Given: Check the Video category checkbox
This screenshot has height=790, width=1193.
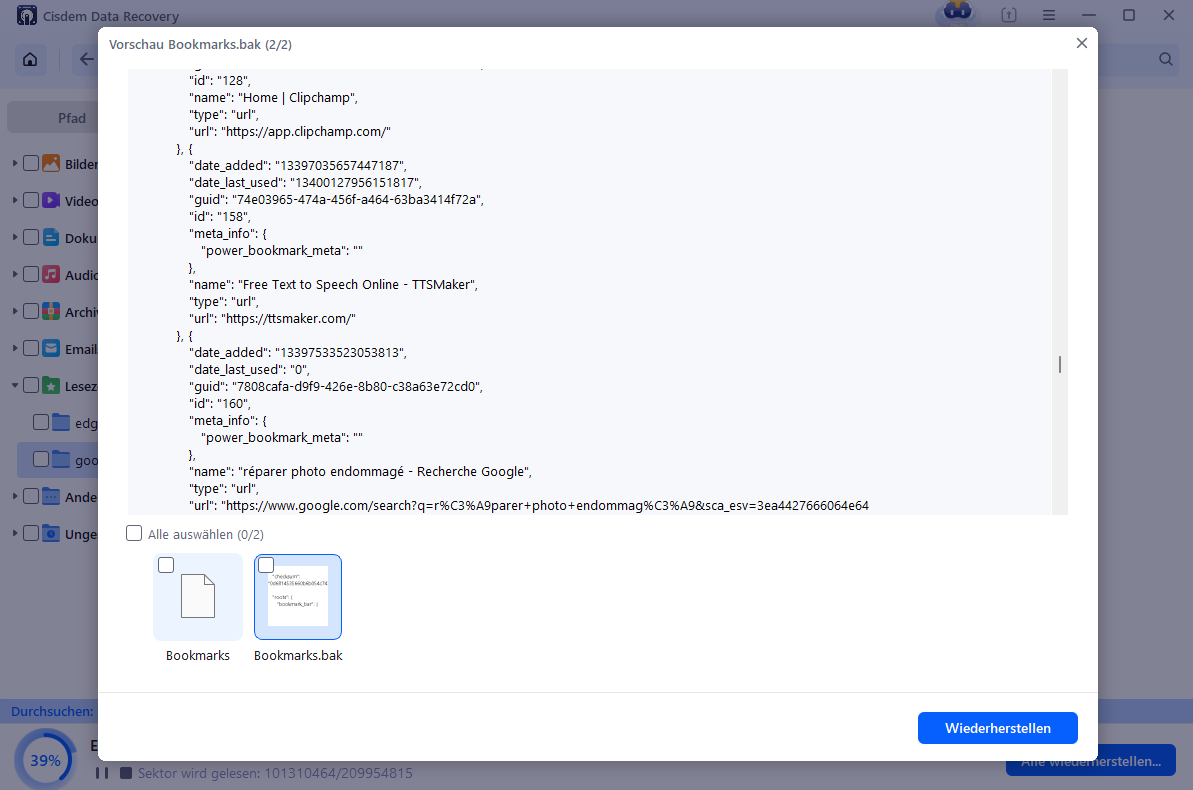Looking at the screenshot, I should (x=31, y=200).
